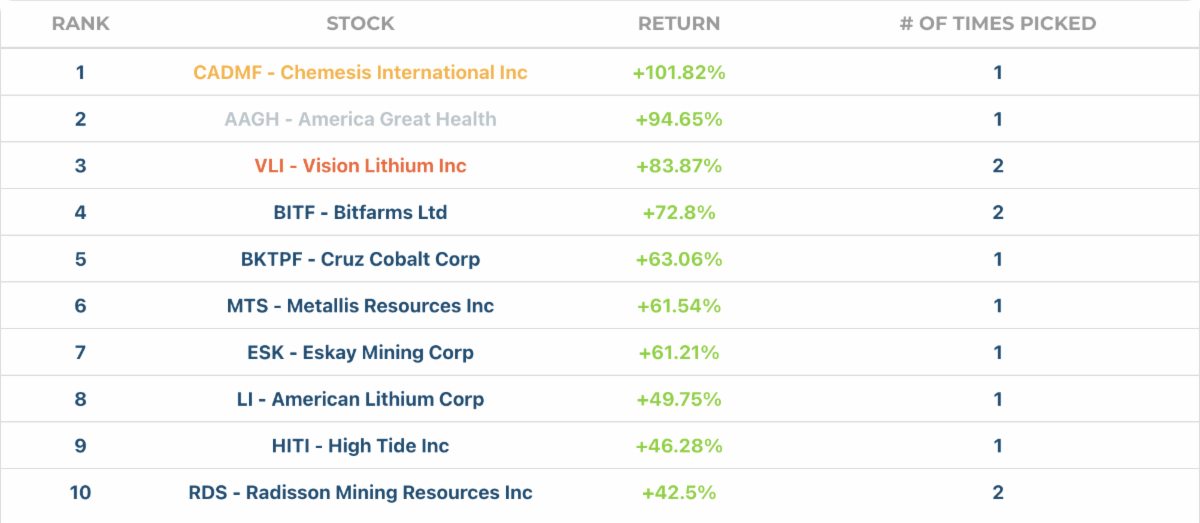
Task: Sort by RETURN column header
Action: tap(679, 23)
